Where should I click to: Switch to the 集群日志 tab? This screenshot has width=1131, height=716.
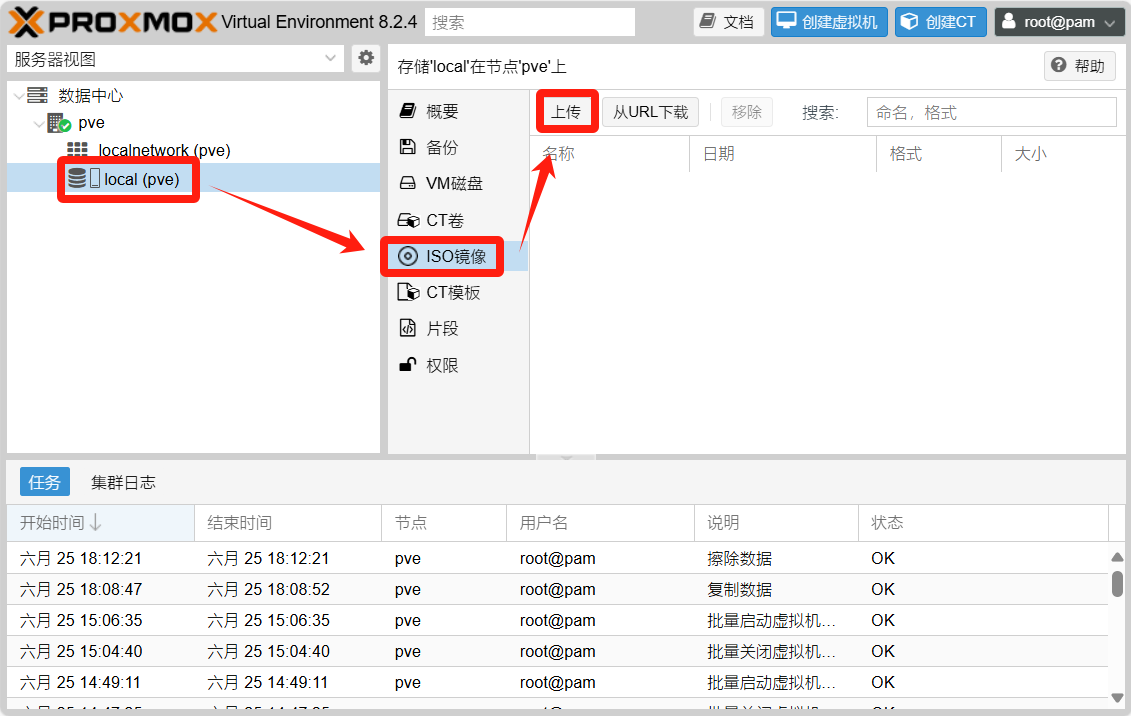pyautogui.click(x=123, y=482)
